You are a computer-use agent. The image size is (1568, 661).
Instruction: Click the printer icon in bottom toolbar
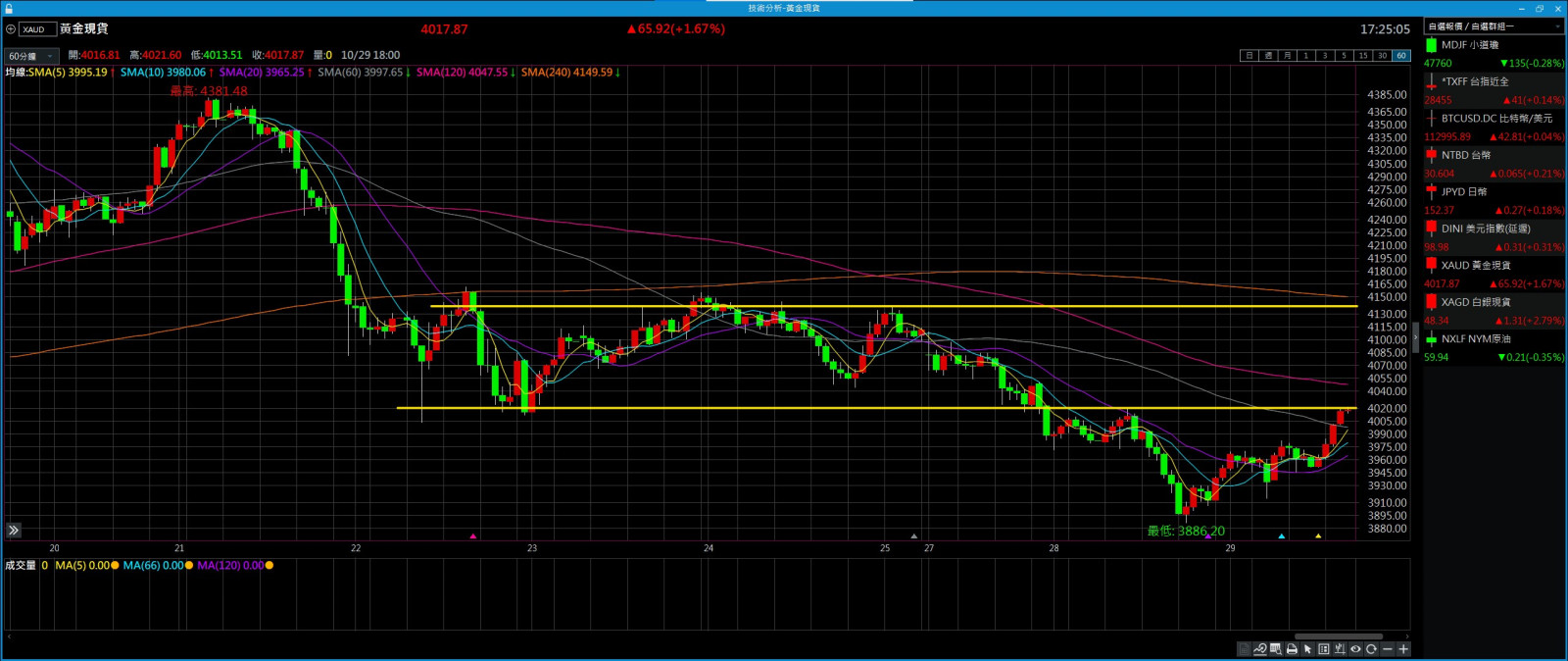pyautogui.click(x=1292, y=649)
